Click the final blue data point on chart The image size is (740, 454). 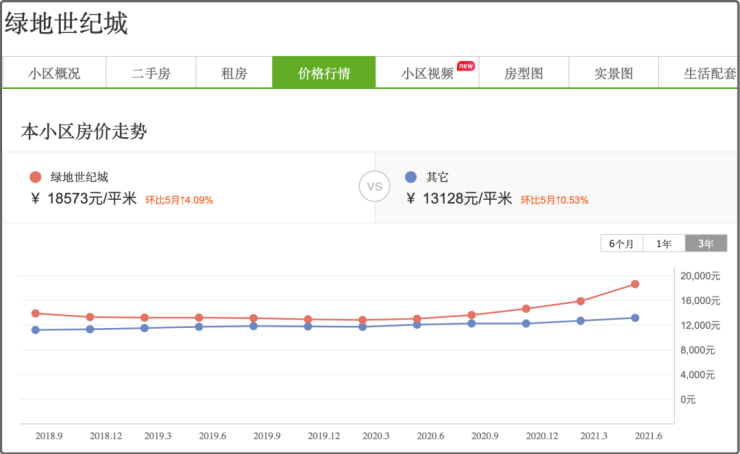tap(634, 318)
